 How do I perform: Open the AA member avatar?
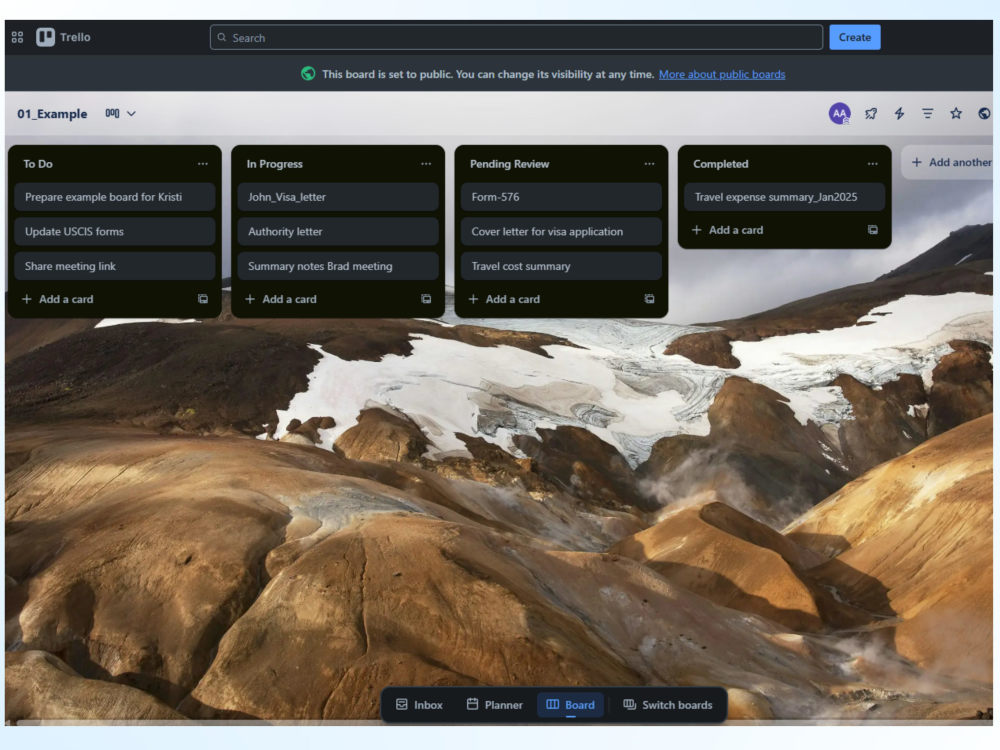click(x=839, y=114)
